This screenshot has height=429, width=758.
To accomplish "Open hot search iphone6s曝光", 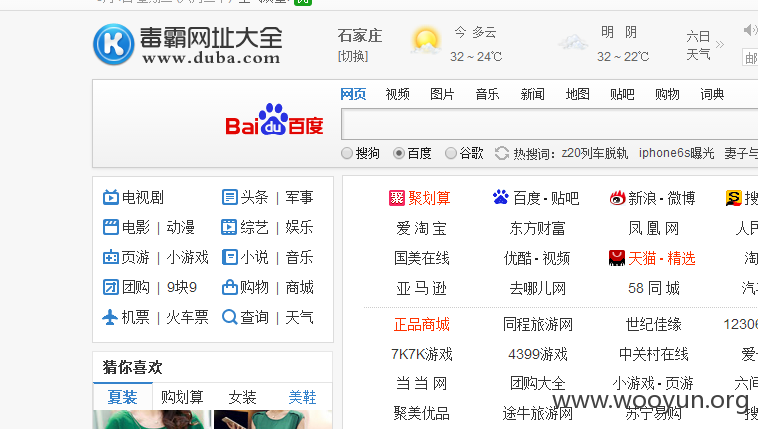I will point(676,153).
